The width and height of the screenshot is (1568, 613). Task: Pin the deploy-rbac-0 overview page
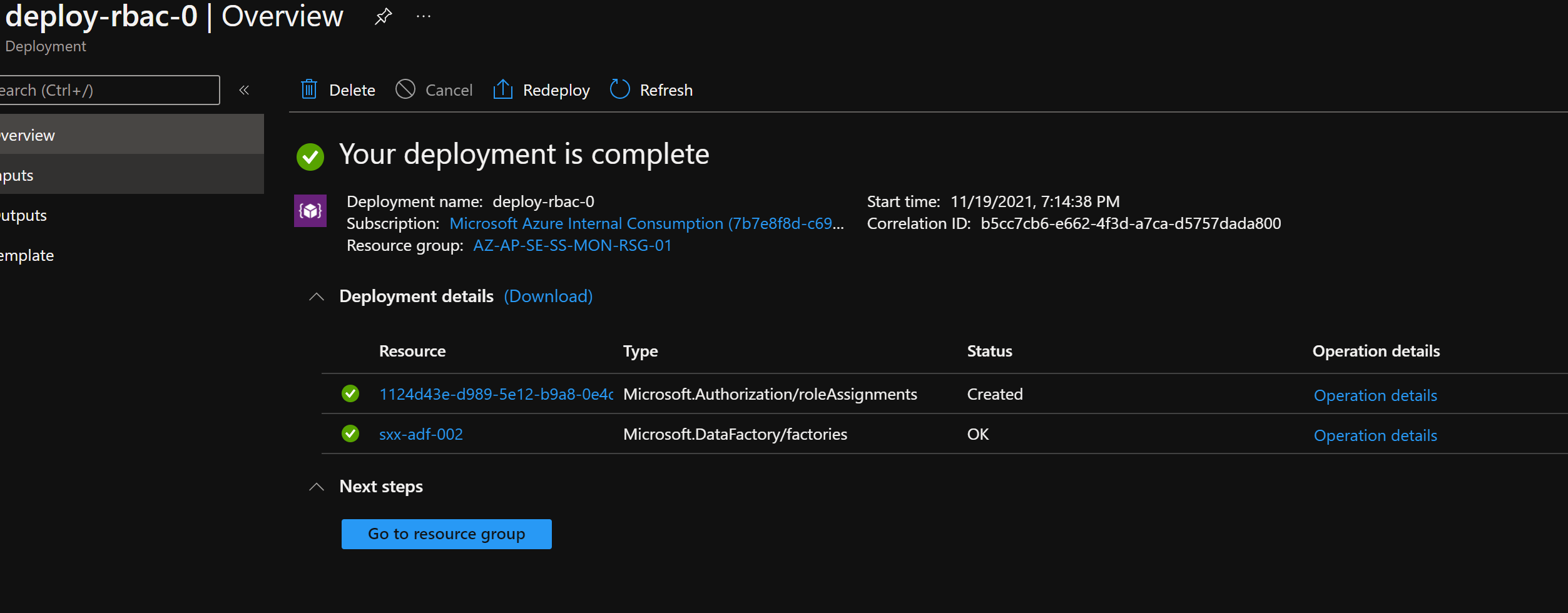pyautogui.click(x=382, y=17)
